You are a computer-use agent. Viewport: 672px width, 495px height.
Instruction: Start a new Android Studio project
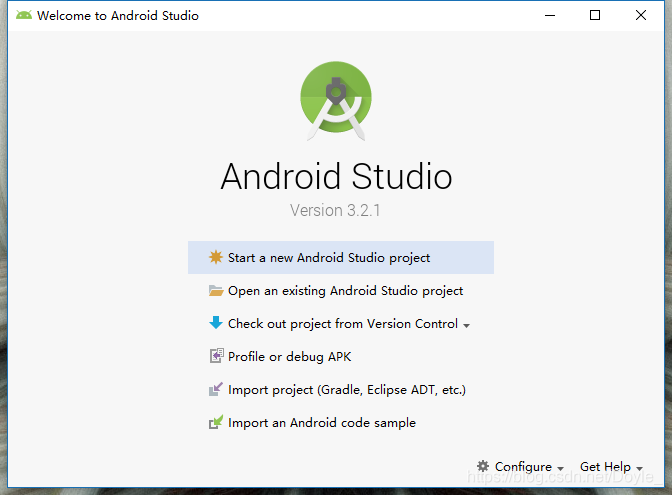point(341,258)
